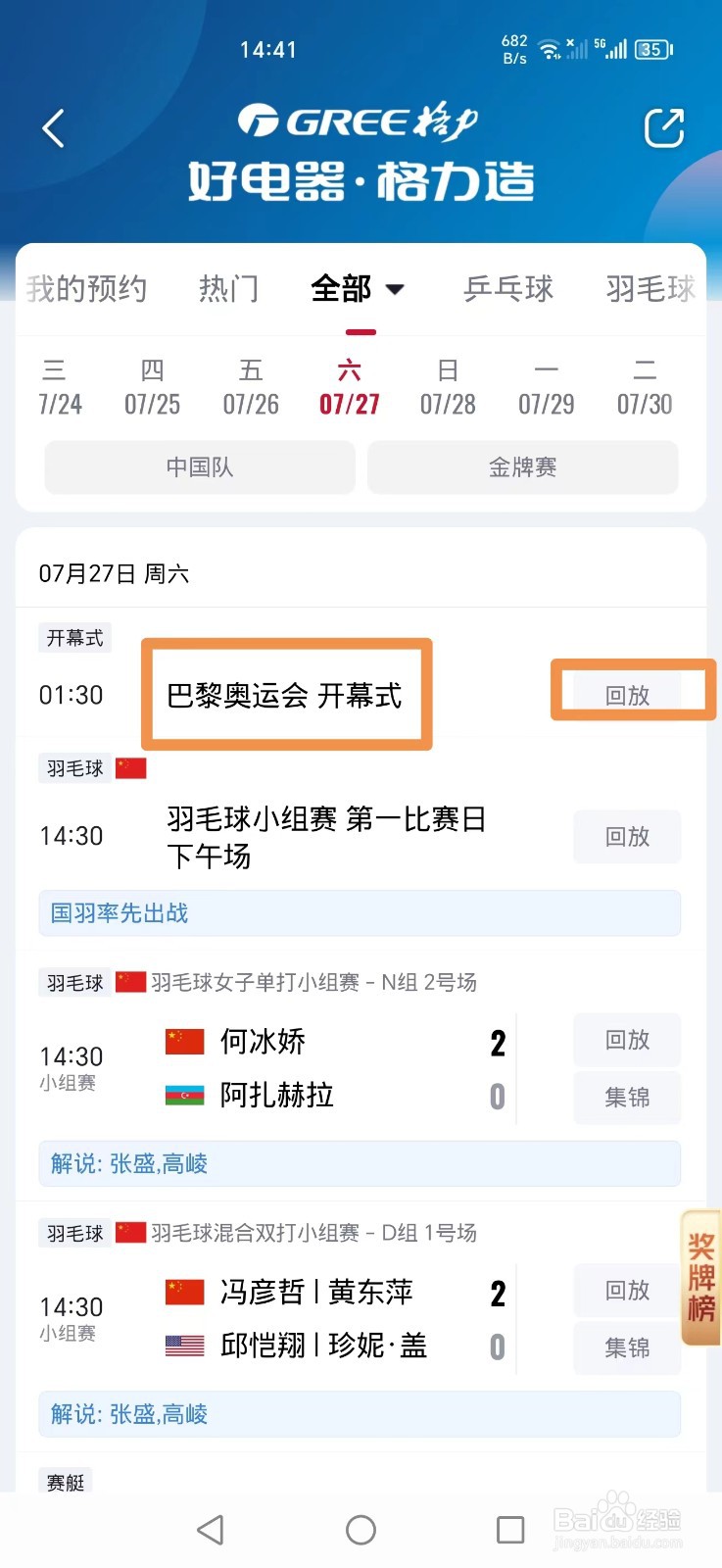The width and height of the screenshot is (722, 1568).
Task: Open the 奖牌榜 medal table side badge
Action: 700,1278
